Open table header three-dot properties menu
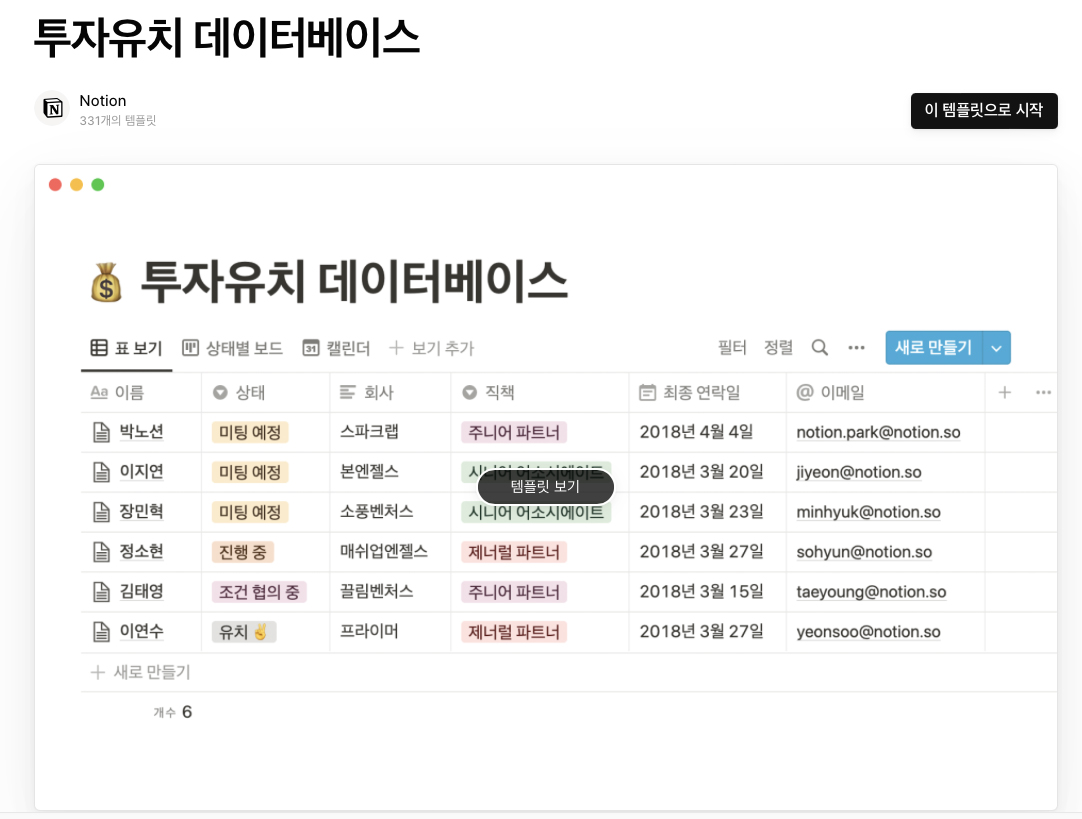 click(x=1043, y=393)
